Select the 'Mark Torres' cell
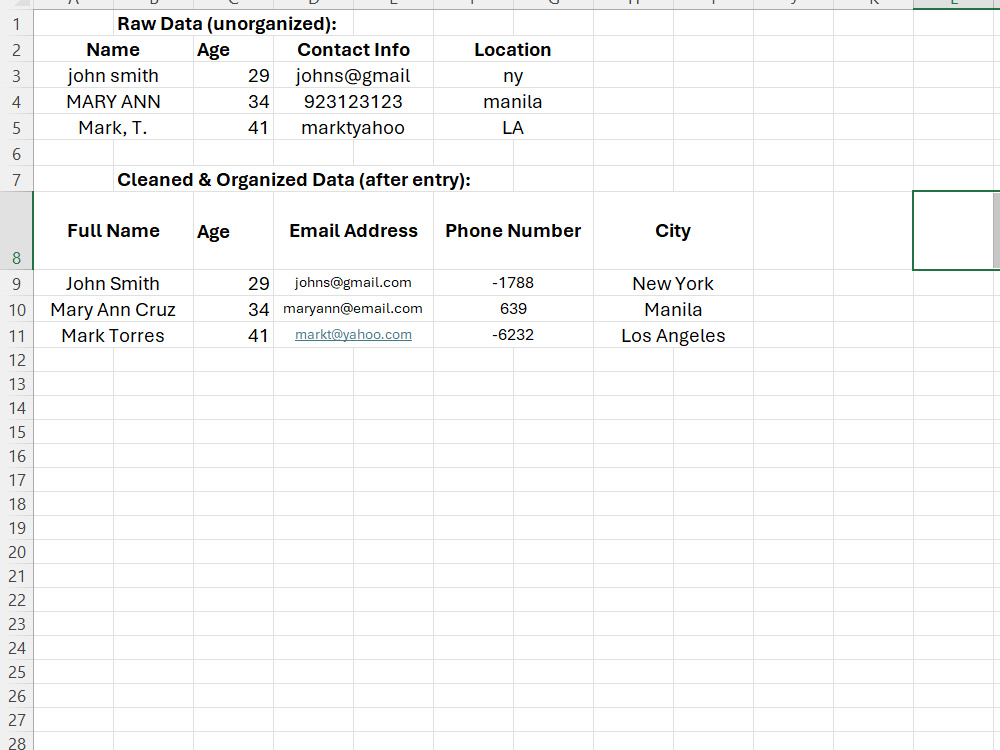Screen dimensions: 1000x750 tap(113, 335)
